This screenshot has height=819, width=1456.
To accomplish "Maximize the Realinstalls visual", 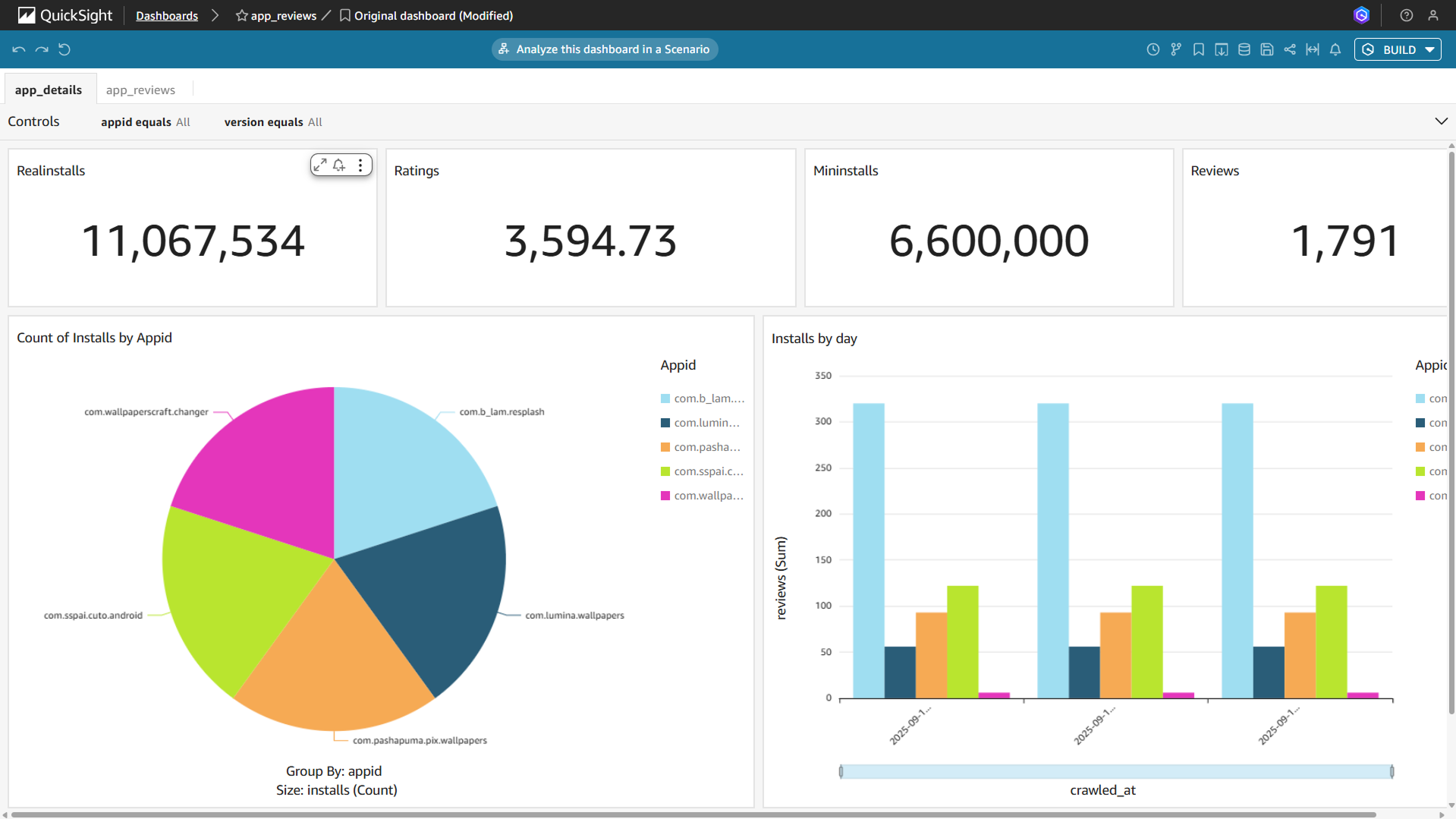I will point(320,165).
